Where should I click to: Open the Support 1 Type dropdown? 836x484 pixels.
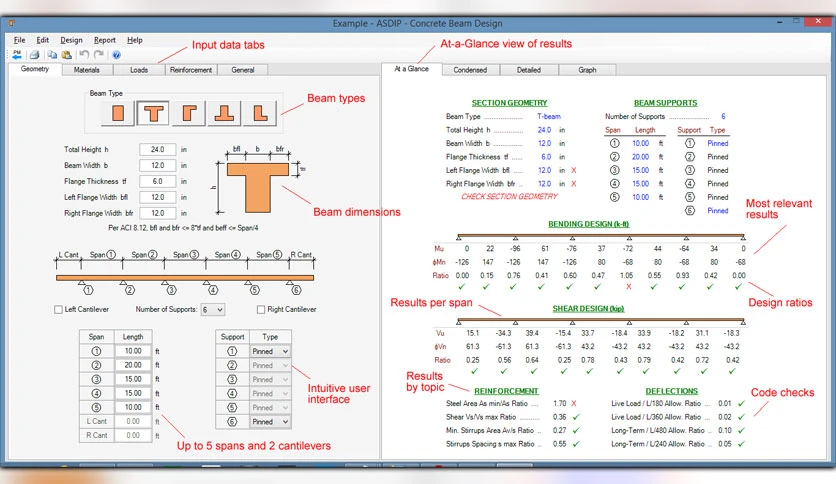(x=270, y=351)
